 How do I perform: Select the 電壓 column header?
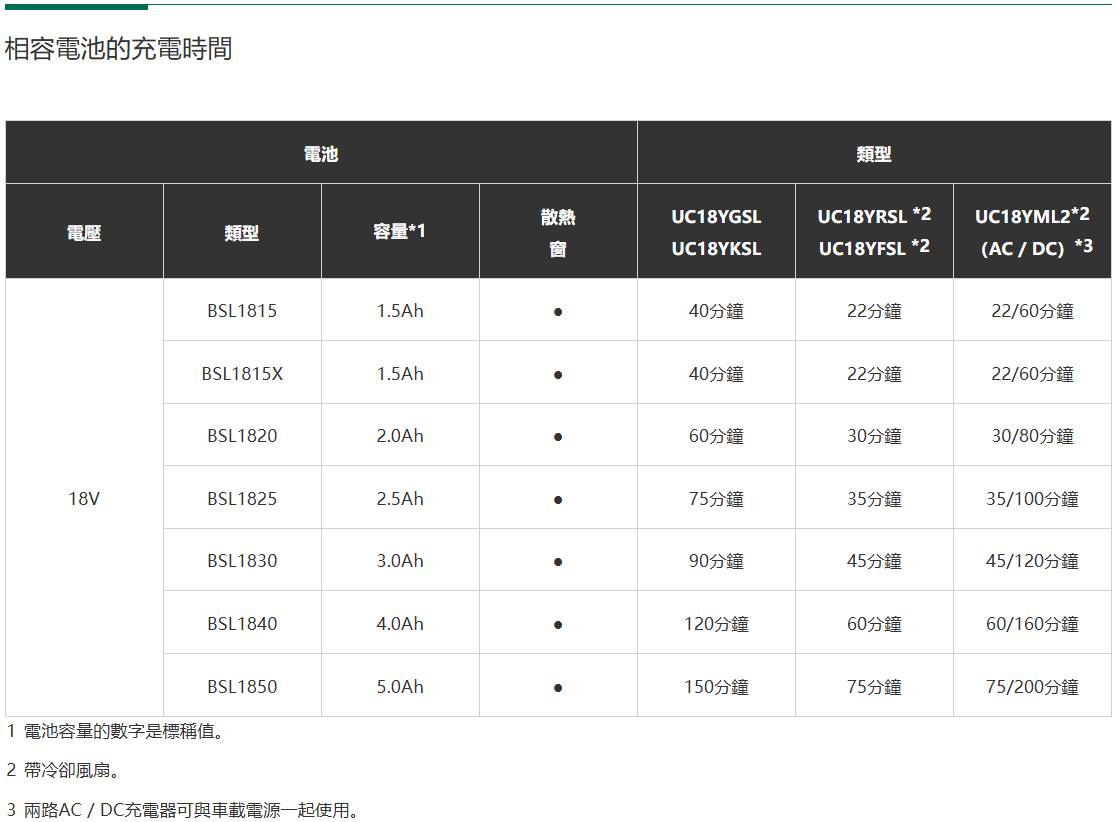click(84, 232)
